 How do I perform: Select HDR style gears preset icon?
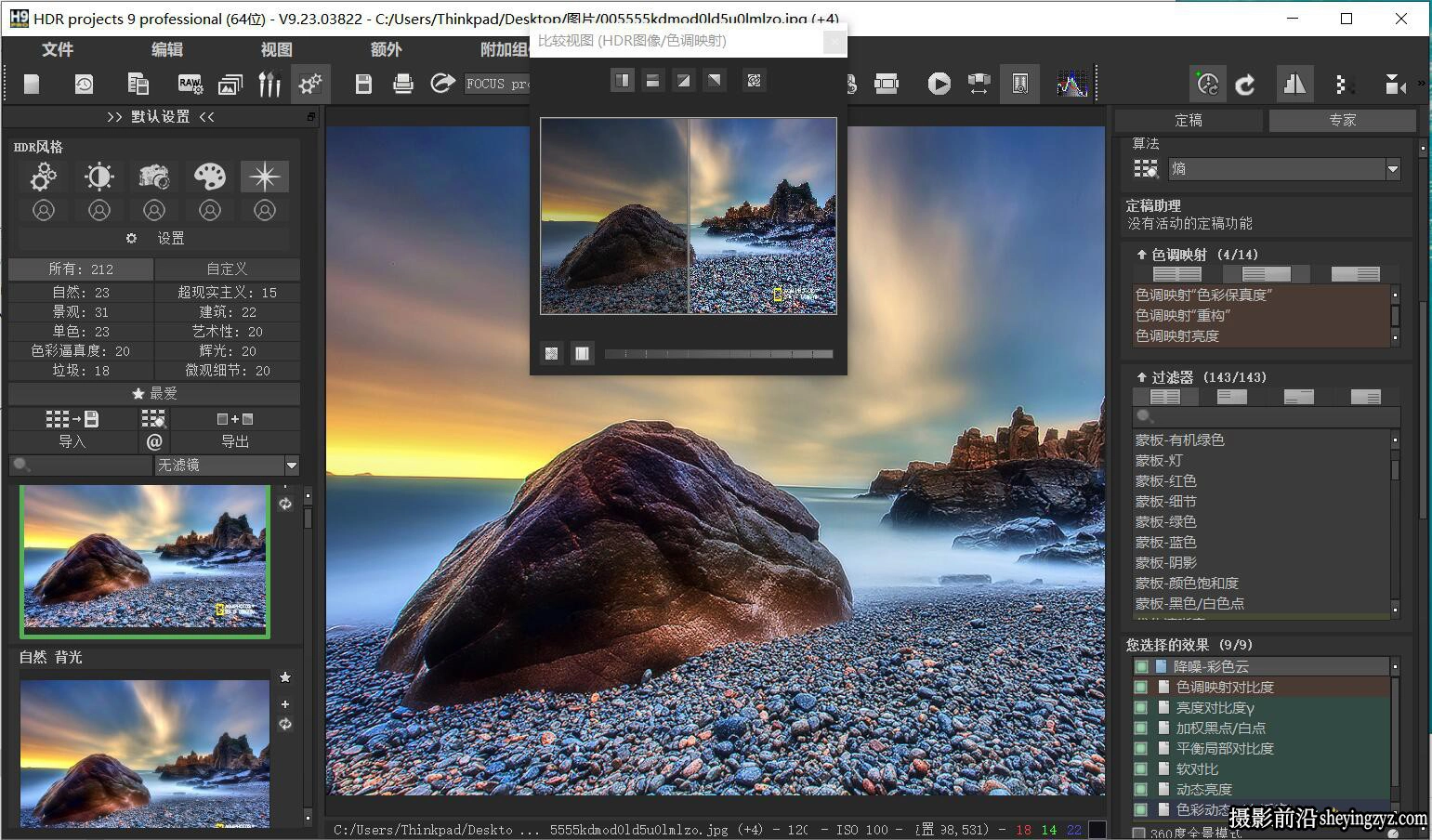44,177
